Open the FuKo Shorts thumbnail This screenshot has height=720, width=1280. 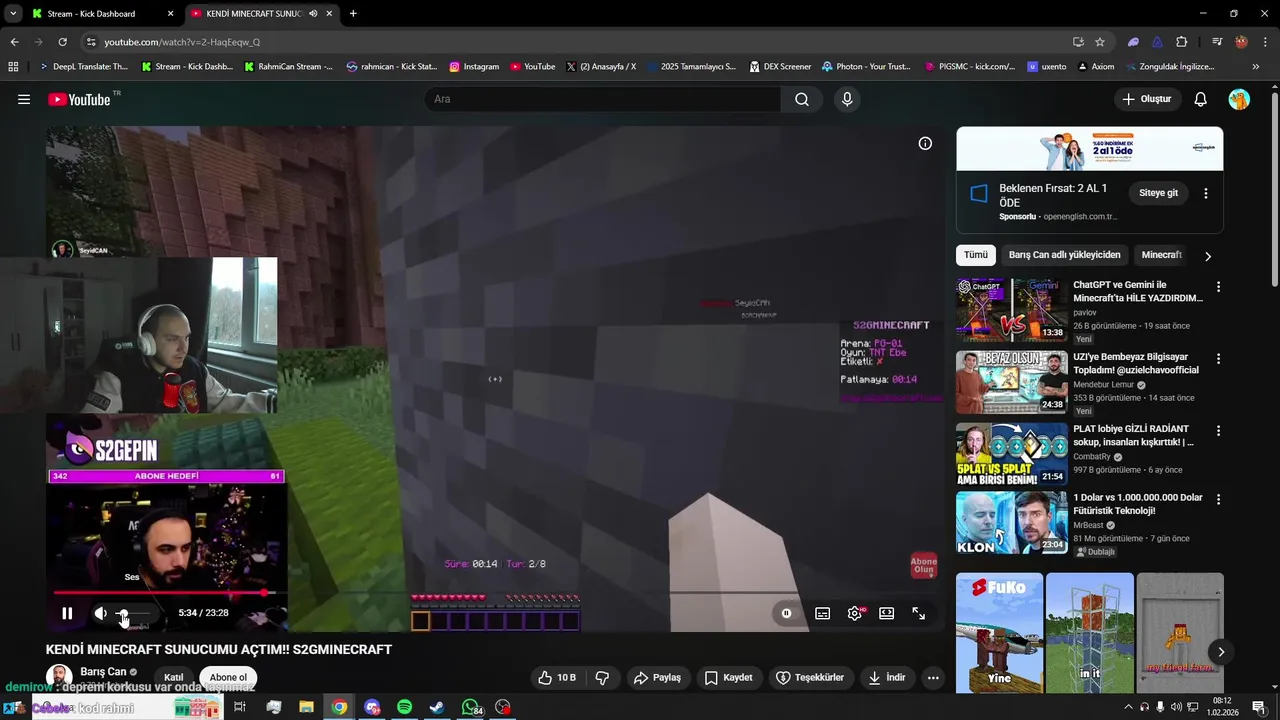tap(999, 632)
